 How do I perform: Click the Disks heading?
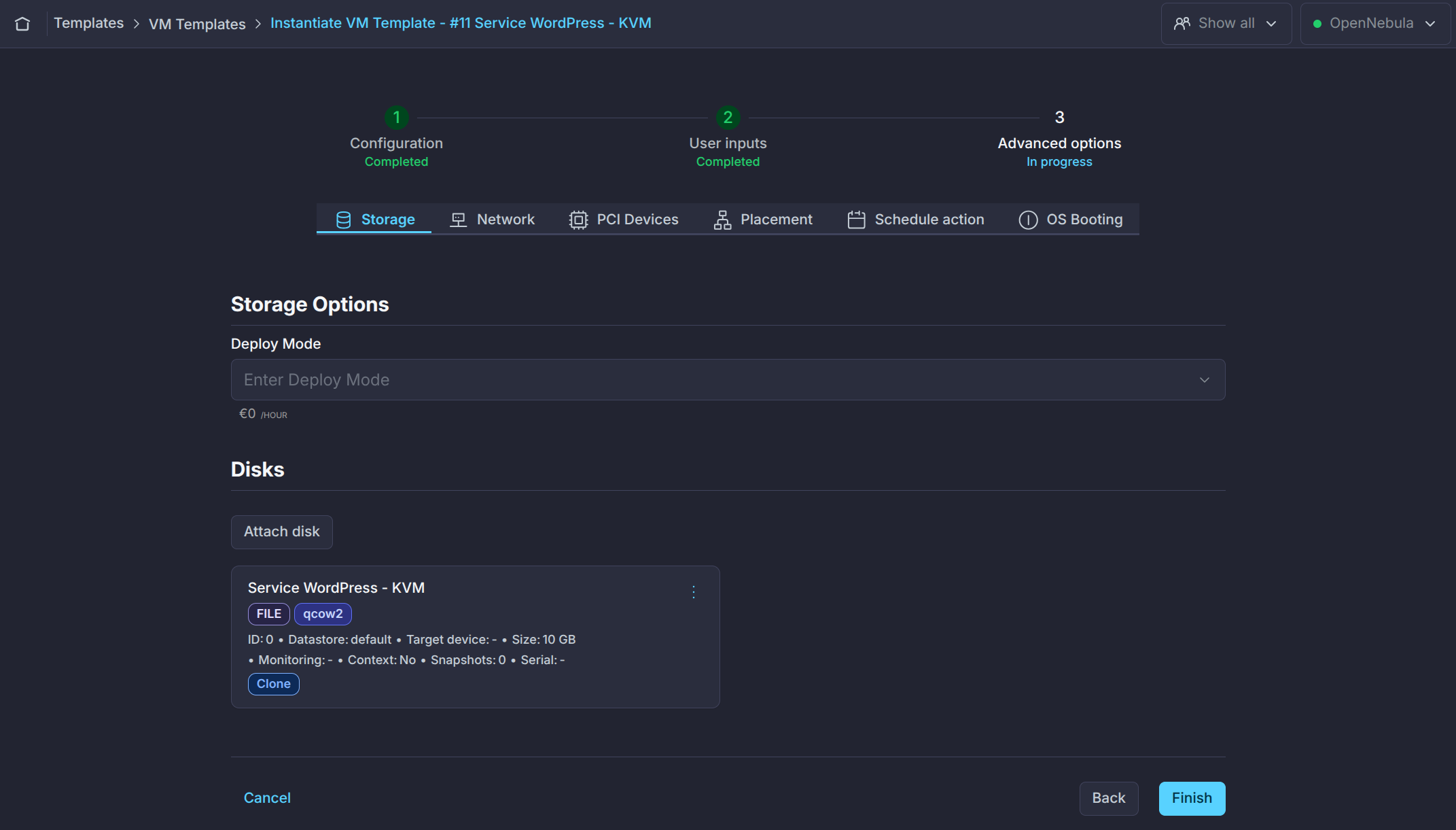point(258,470)
